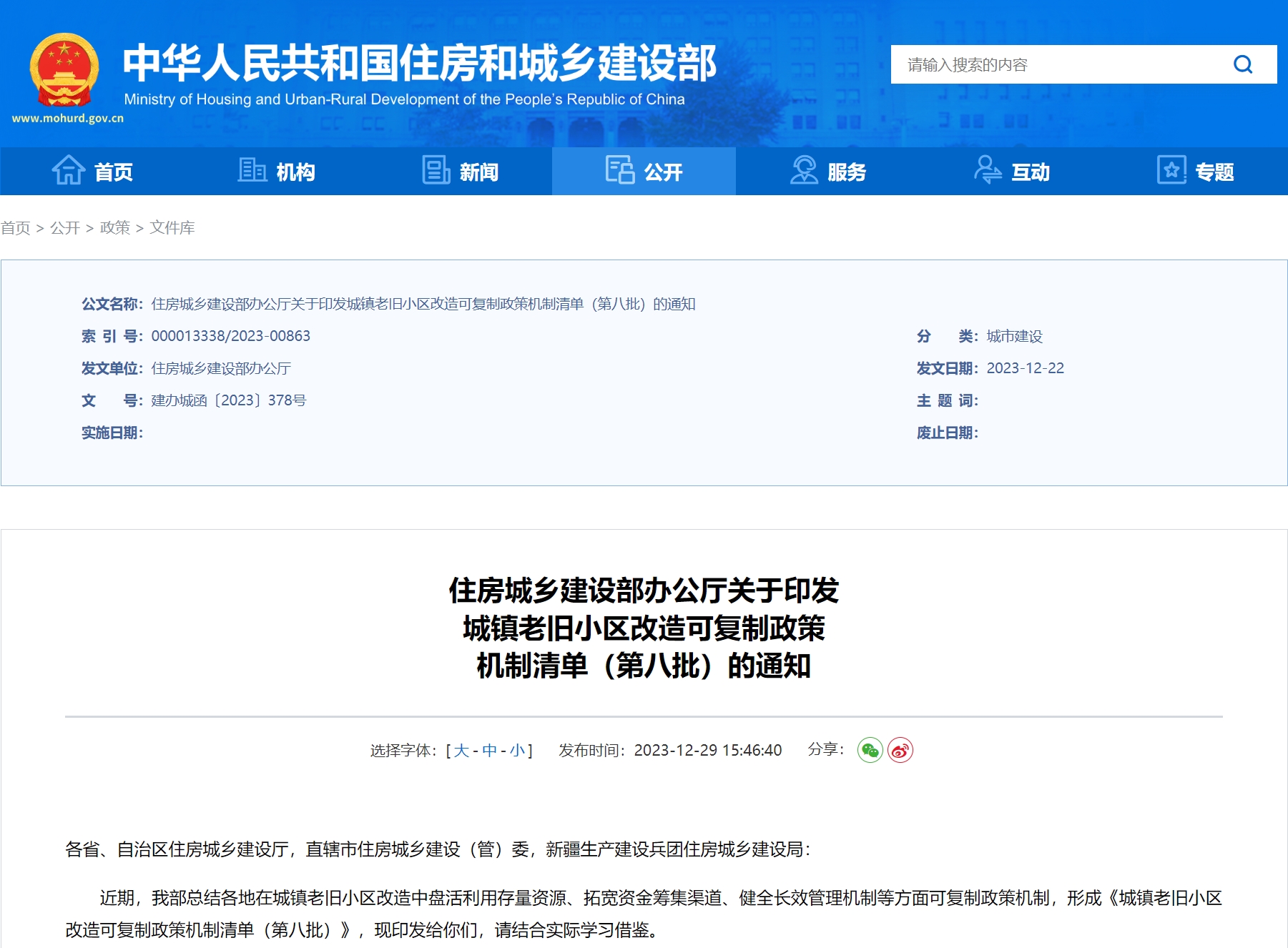Go to 政策 in the breadcrumb
Viewport: 1288px width, 948px height.
(x=115, y=227)
